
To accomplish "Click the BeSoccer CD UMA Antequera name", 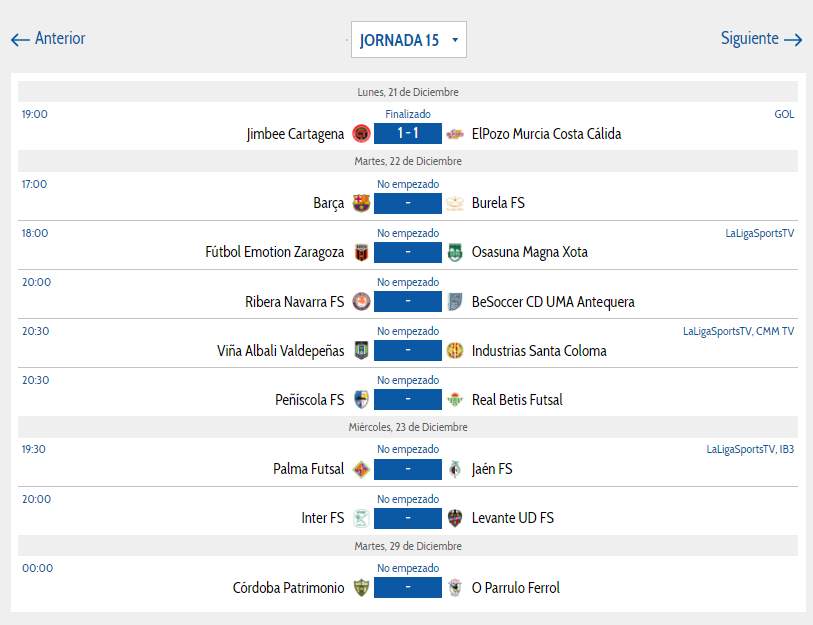I will pos(553,302).
